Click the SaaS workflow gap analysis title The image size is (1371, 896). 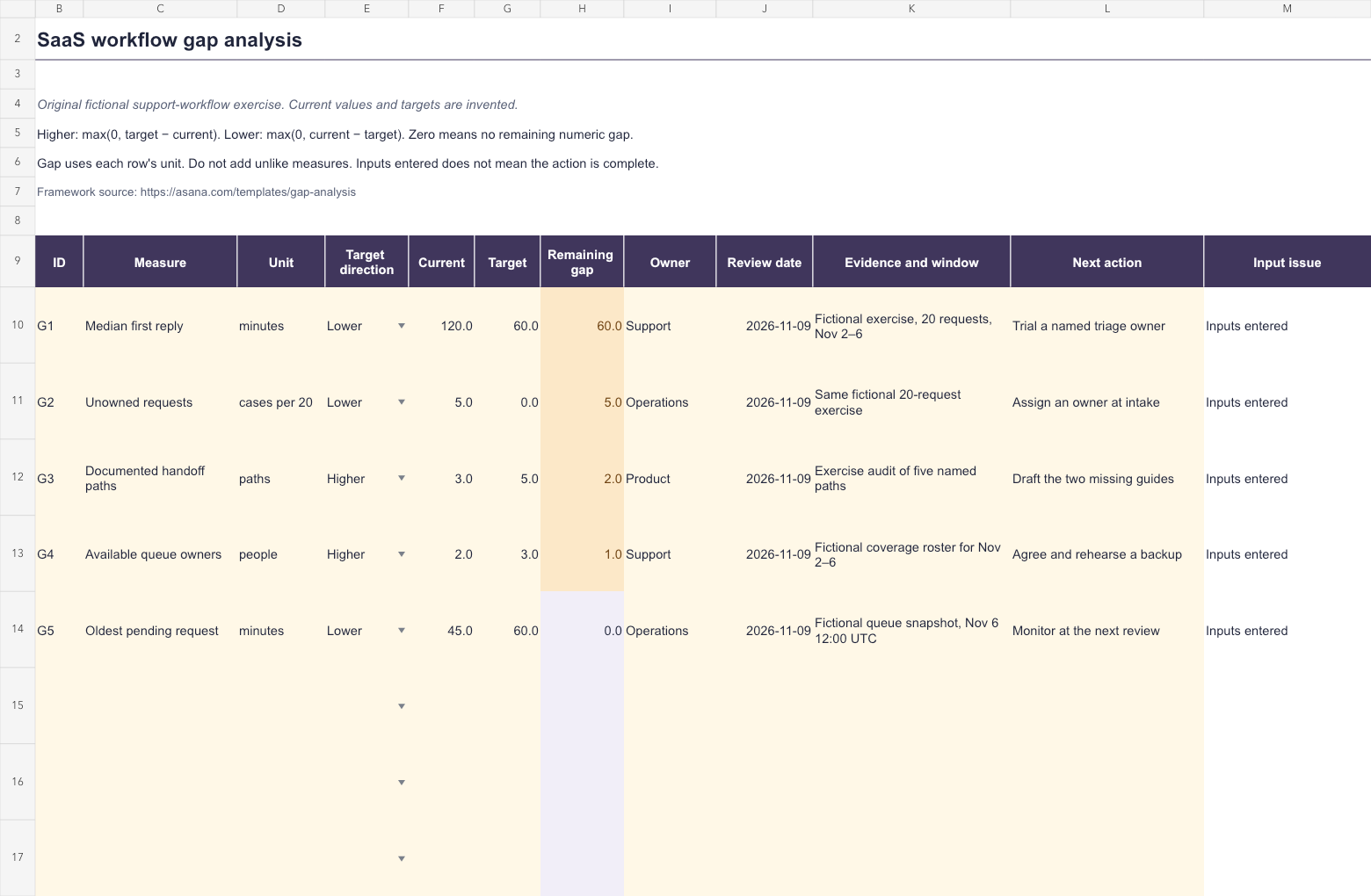coord(170,40)
